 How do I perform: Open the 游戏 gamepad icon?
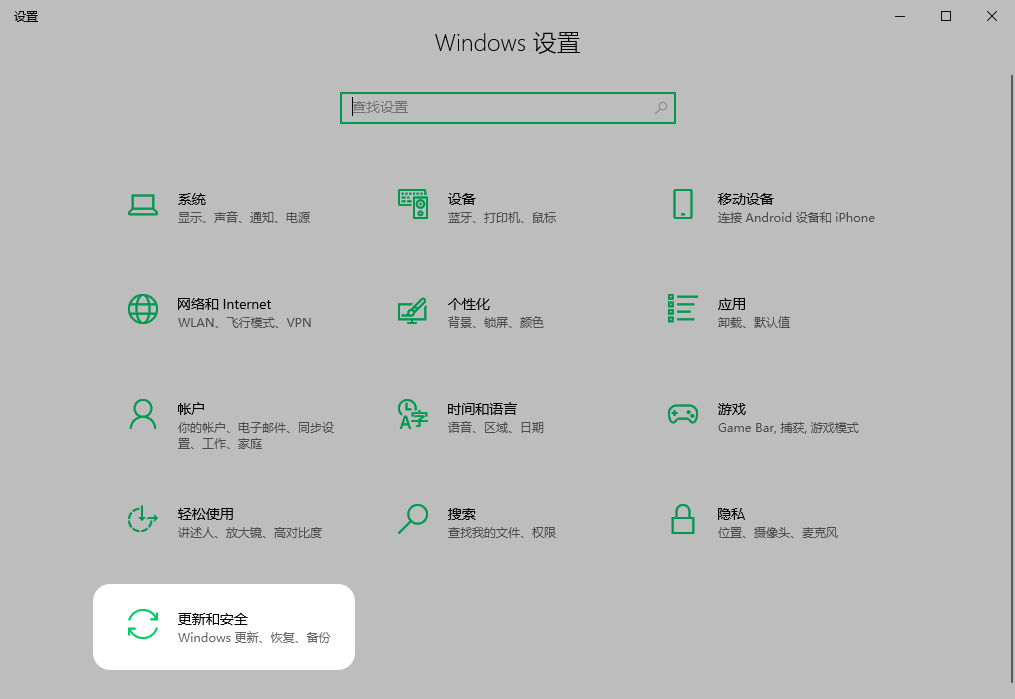pos(683,414)
